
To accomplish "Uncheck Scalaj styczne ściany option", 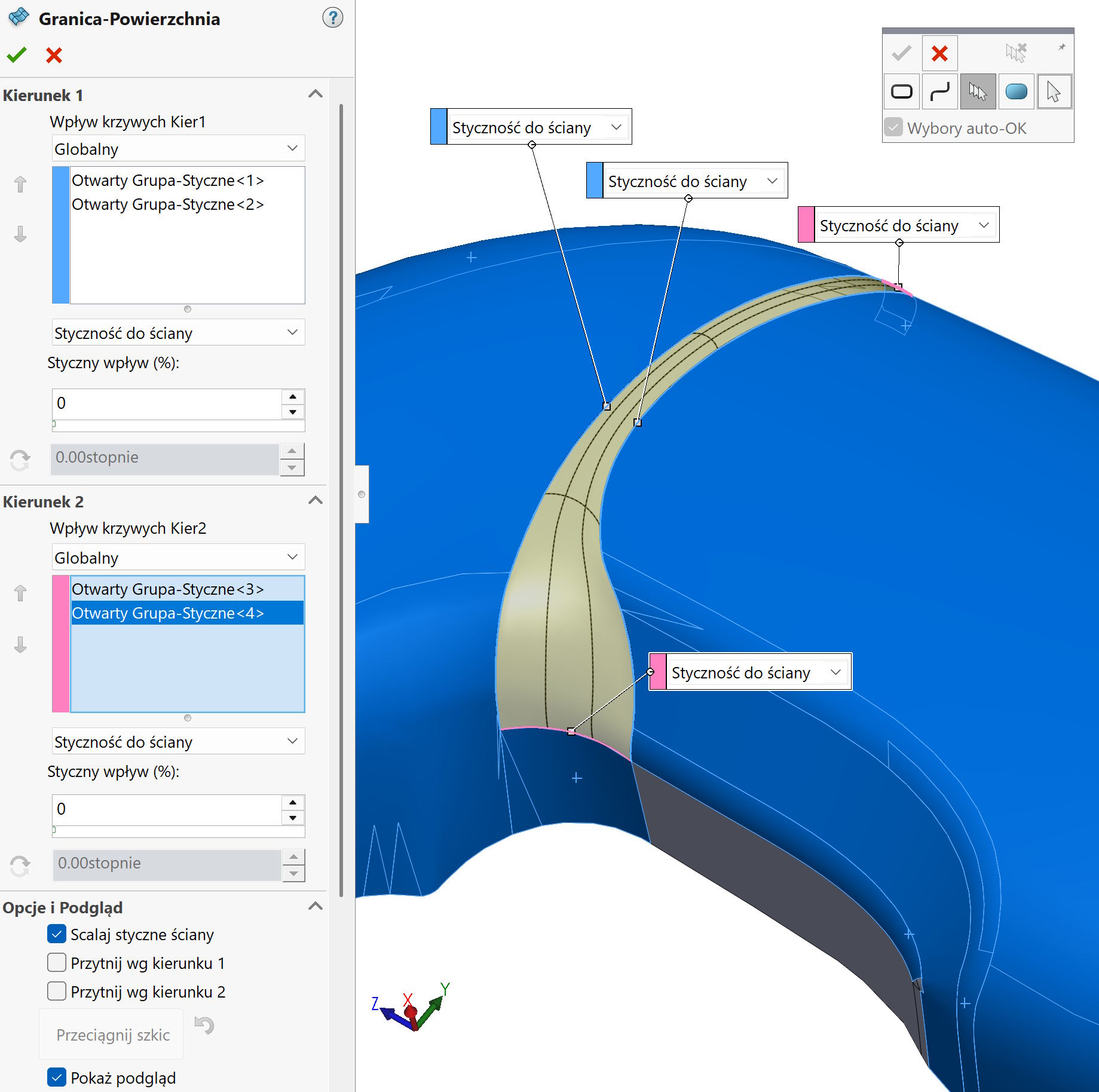I will (x=57, y=934).
